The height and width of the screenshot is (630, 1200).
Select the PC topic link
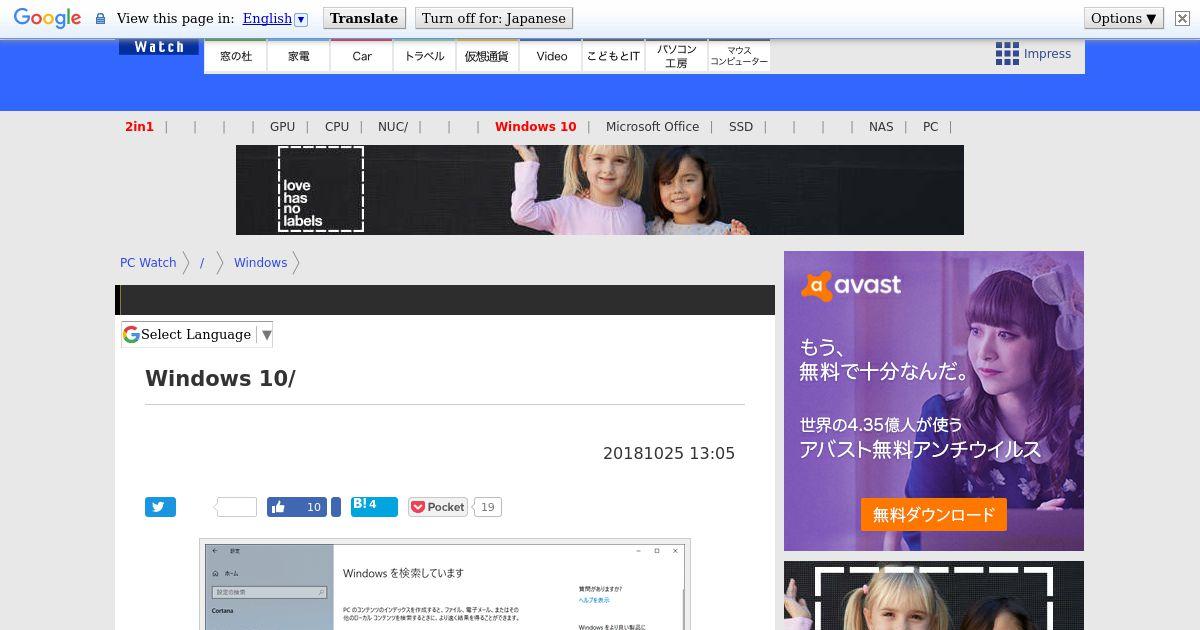(930, 127)
